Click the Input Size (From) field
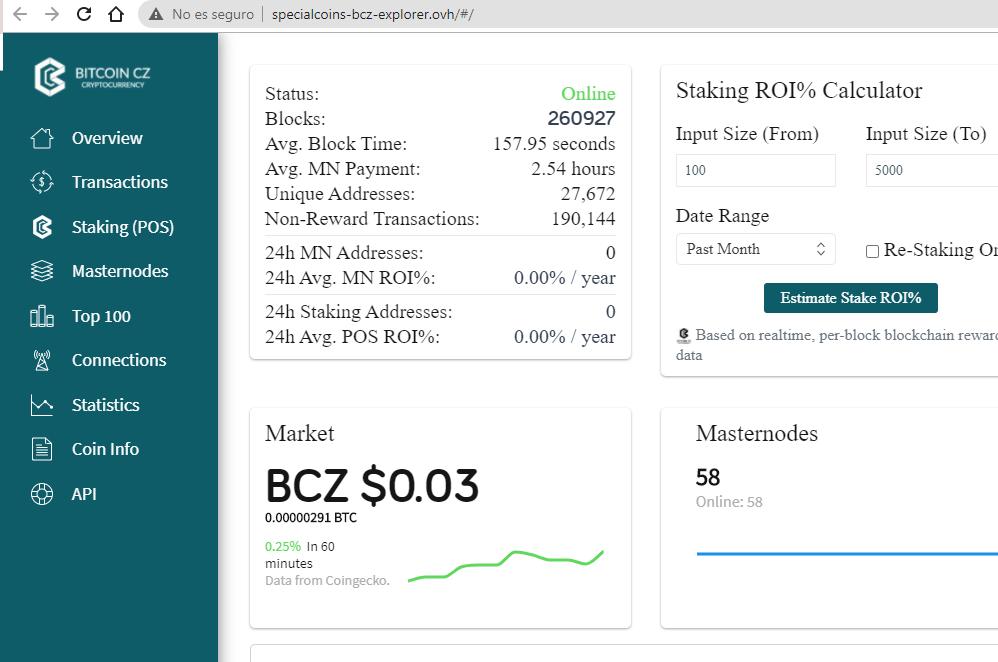This screenshot has height=662, width=998. [756, 170]
